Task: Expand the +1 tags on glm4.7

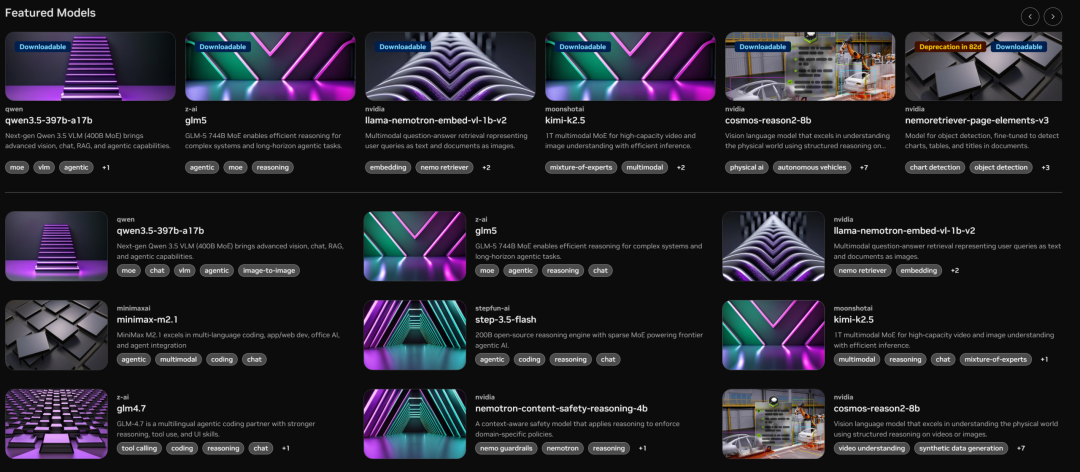Action: point(285,448)
